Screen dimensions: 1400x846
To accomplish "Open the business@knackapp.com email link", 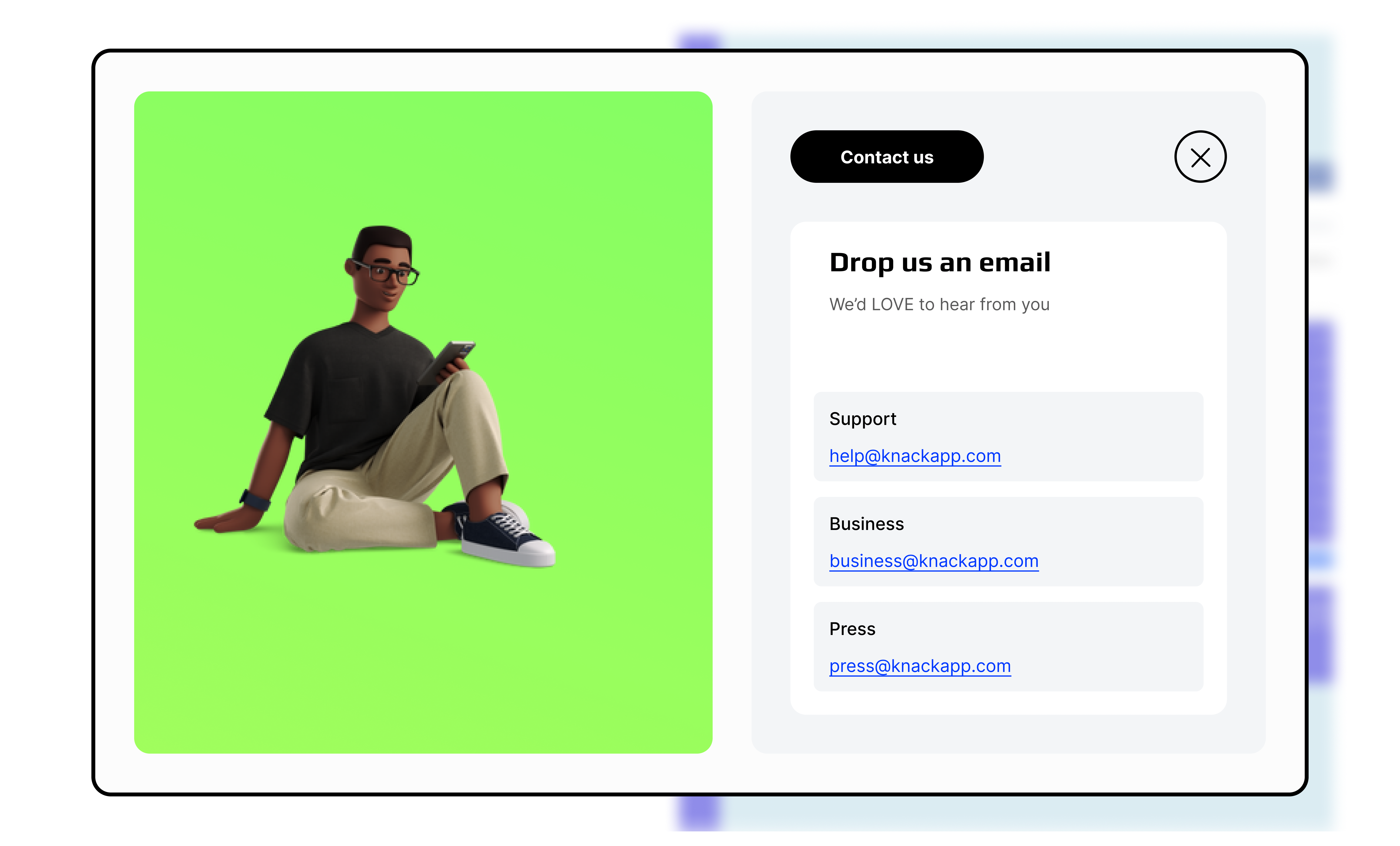I will pyautogui.click(x=934, y=561).
